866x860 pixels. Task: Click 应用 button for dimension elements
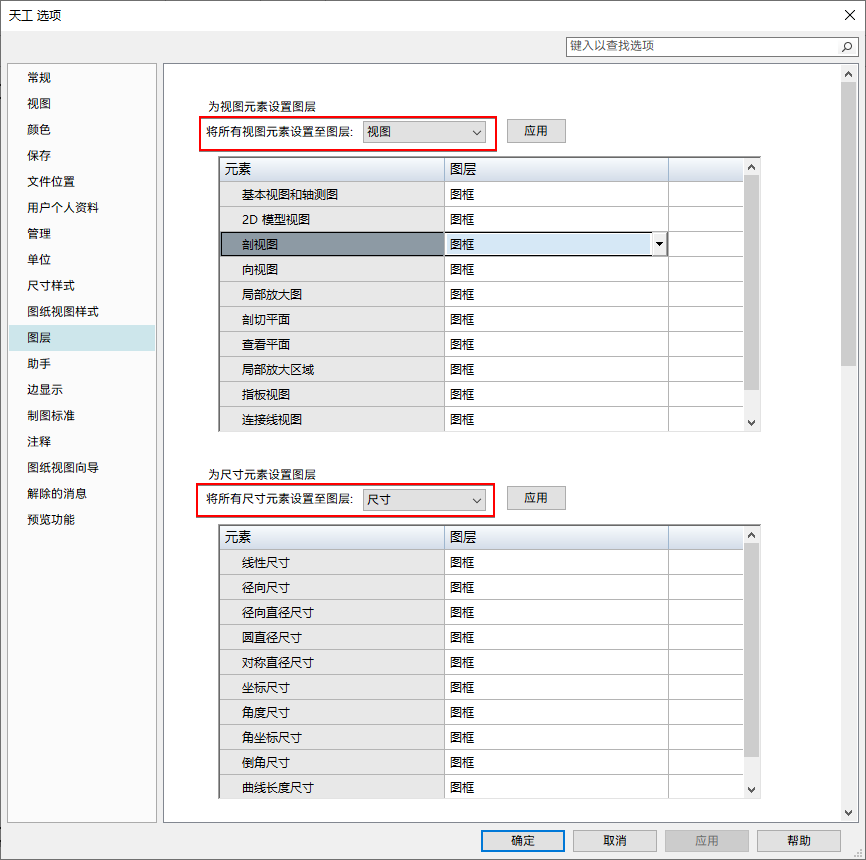pyautogui.click(x=536, y=498)
